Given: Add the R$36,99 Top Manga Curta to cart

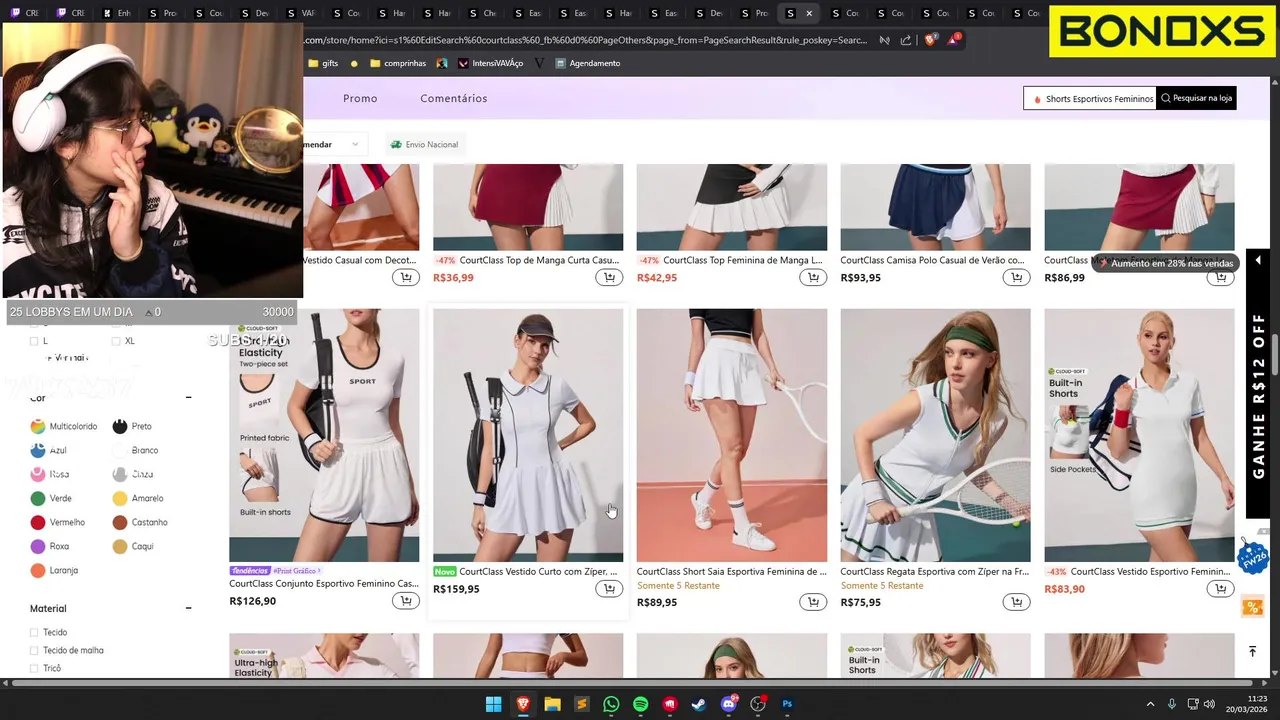Looking at the screenshot, I should coord(609,277).
